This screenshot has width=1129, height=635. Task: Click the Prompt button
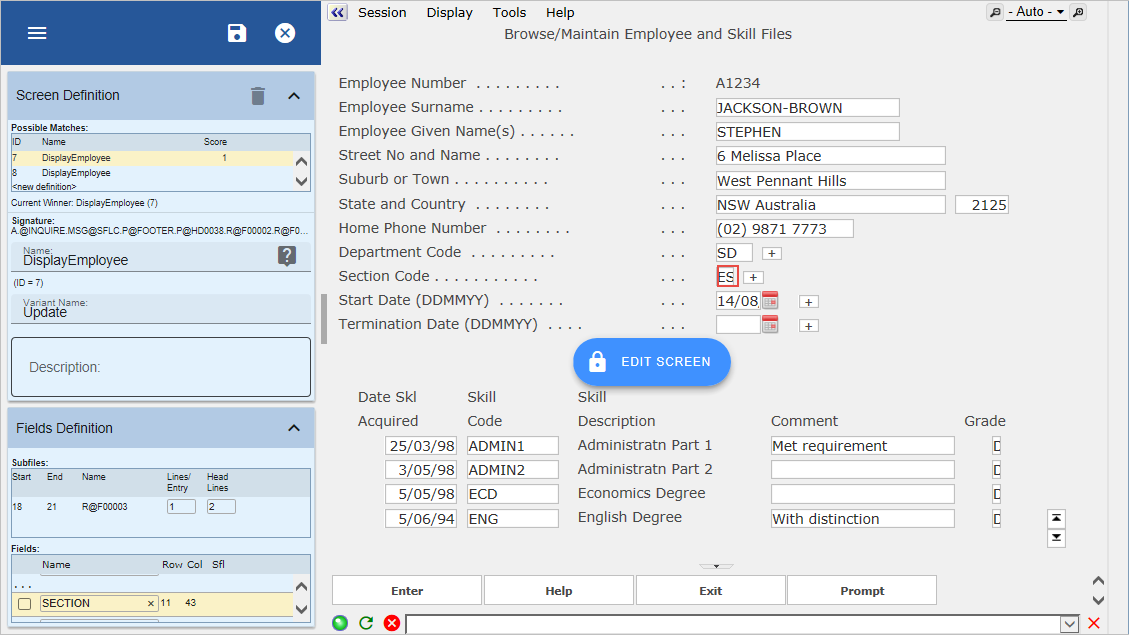point(862,590)
